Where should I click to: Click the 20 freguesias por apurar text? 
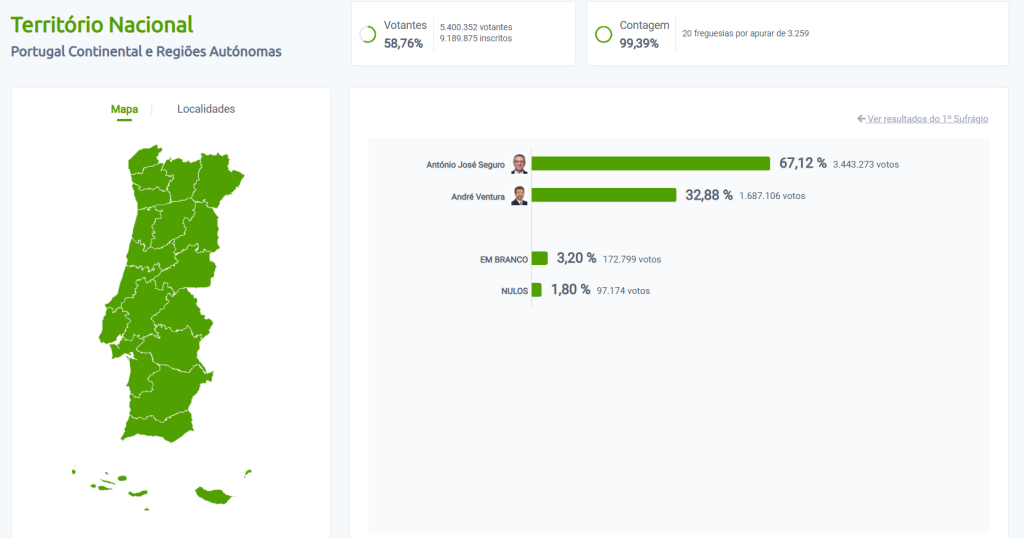(x=745, y=34)
